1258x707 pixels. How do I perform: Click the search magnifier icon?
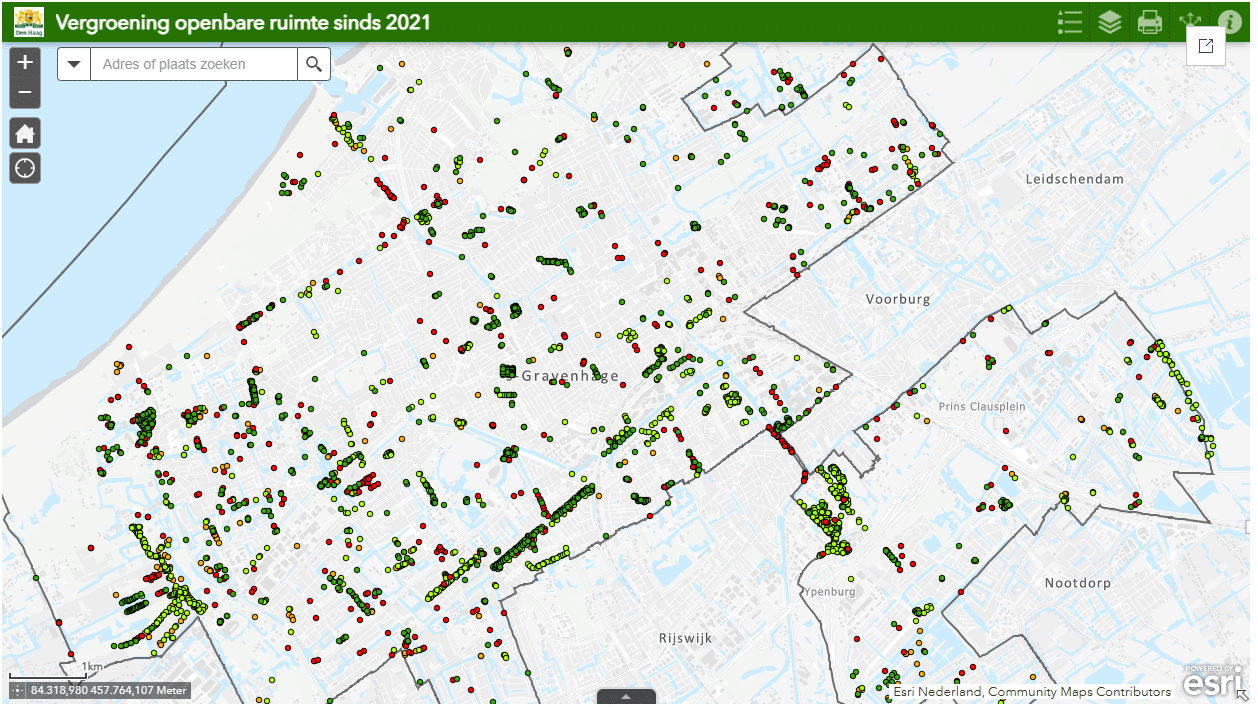click(x=314, y=63)
